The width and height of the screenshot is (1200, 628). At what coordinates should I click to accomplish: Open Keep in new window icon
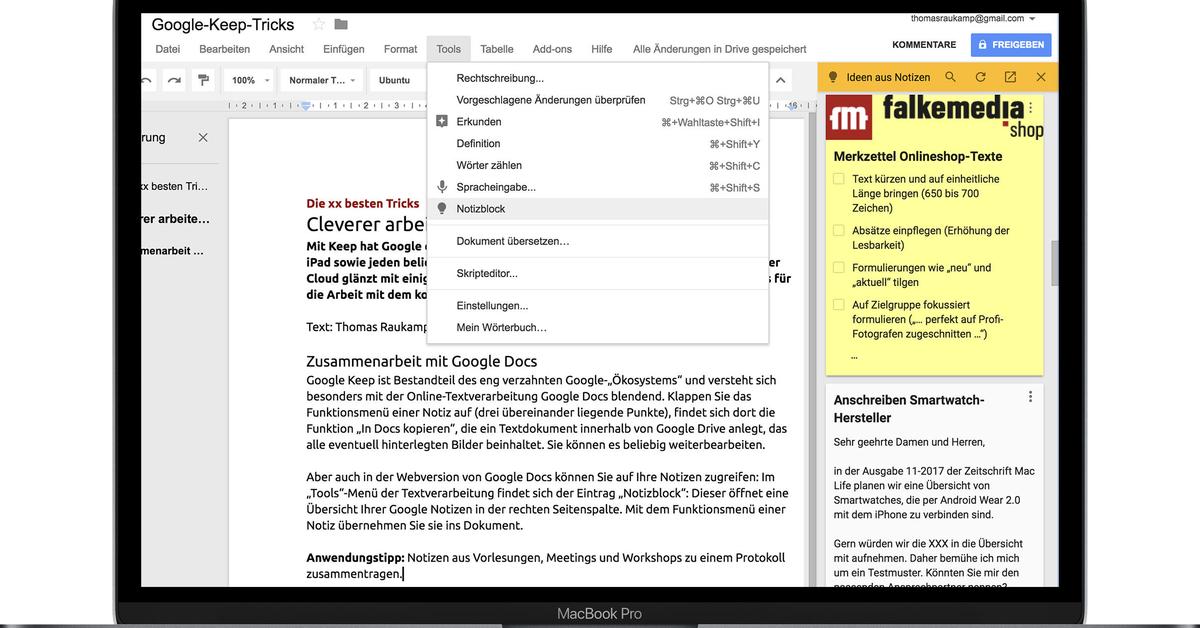pyautogui.click(x=1010, y=77)
